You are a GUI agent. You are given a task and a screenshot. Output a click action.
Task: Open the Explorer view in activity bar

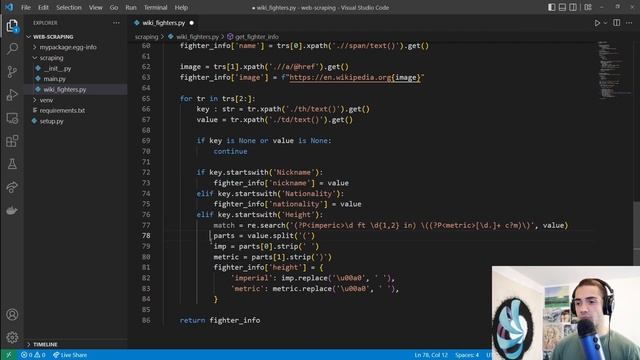12,26
